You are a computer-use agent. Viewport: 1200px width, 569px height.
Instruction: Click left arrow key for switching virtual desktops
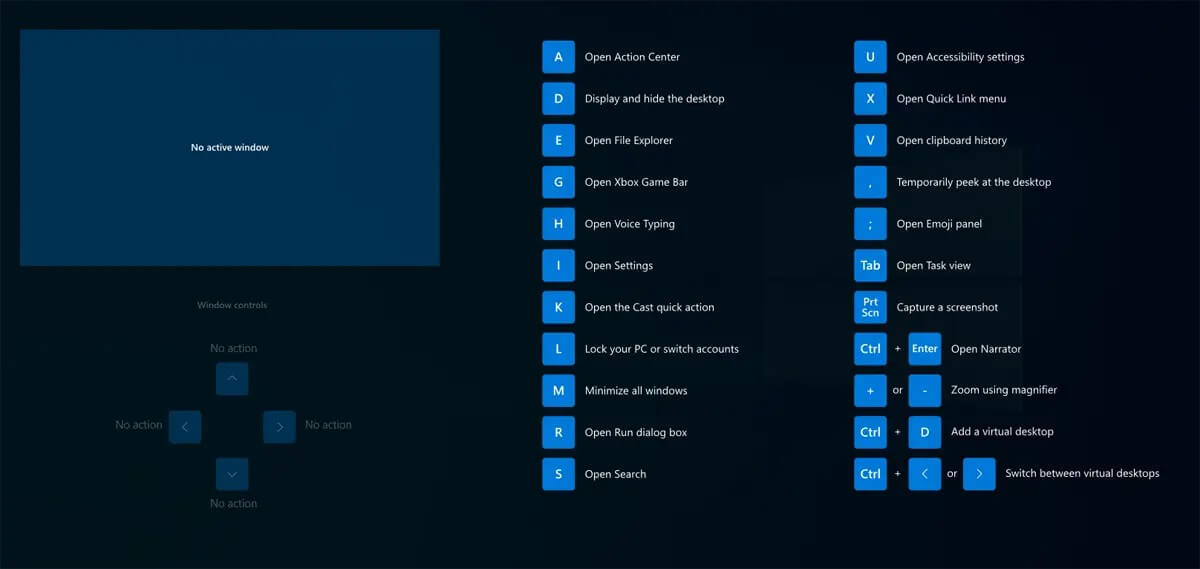click(925, 474)
